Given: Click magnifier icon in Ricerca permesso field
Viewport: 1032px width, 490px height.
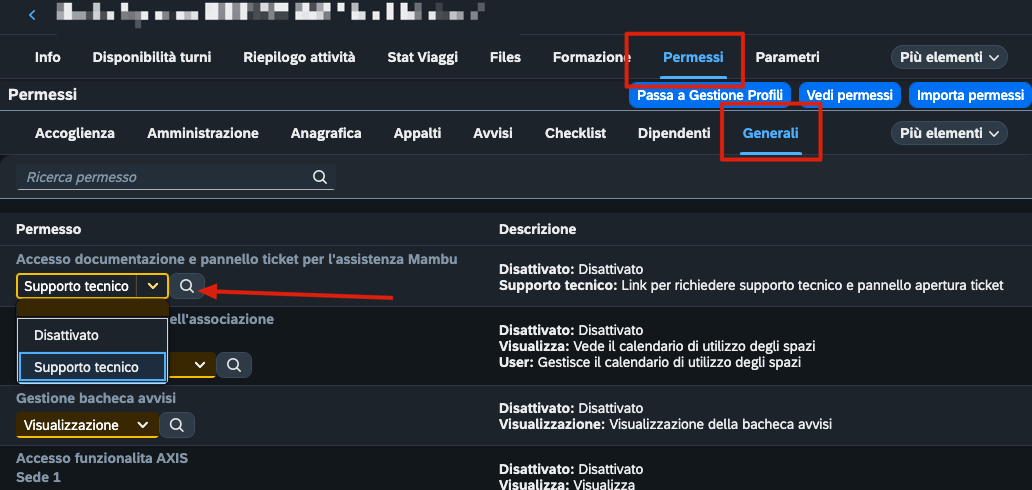Looking at the screenshot, I should pos(320,177).
